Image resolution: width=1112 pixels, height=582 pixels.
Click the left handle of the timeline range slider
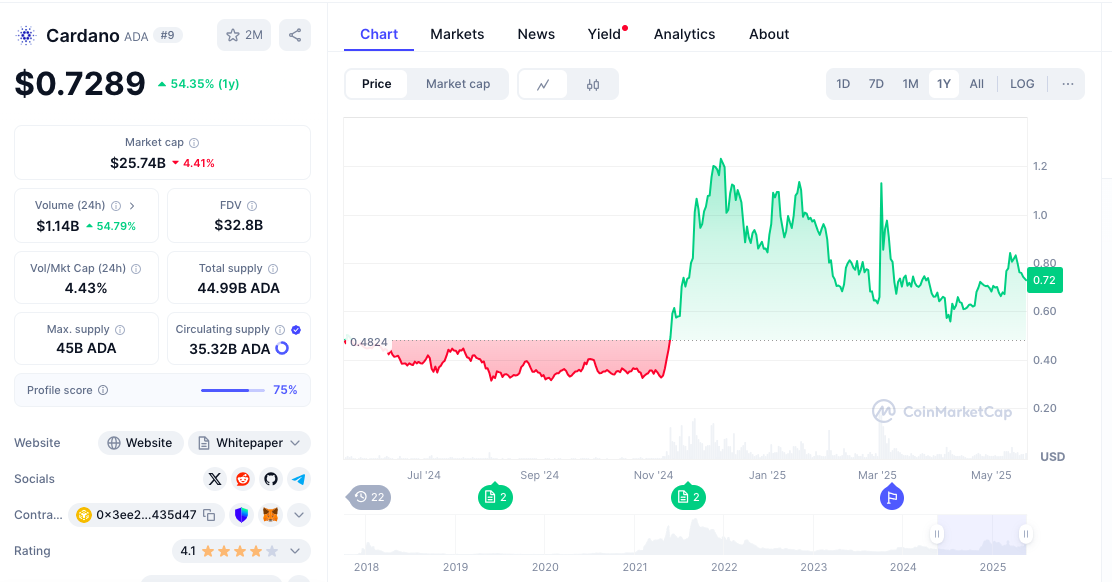[937, 534]
